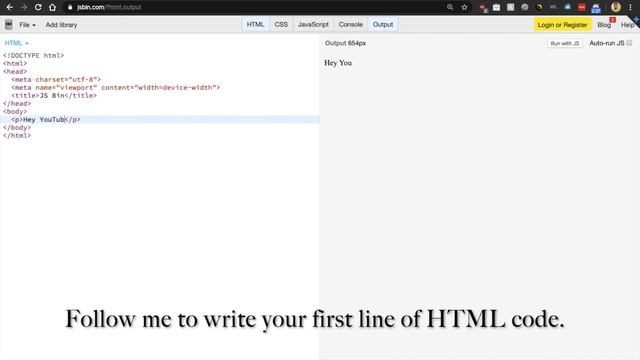640x360 pixels.
Task: Click the zoom magnifier icon in address bar
Action: pyautogui.click(x=450, y=7)
